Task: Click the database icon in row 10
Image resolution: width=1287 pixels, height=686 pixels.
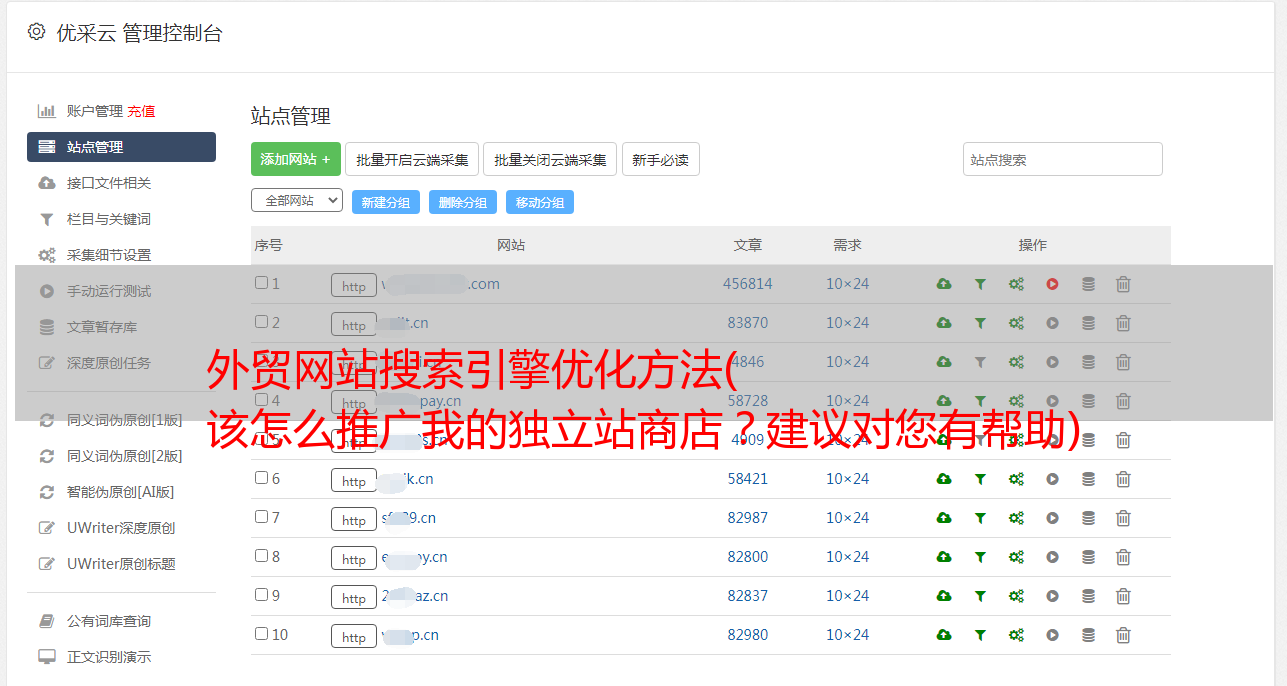Action: 1088,635
